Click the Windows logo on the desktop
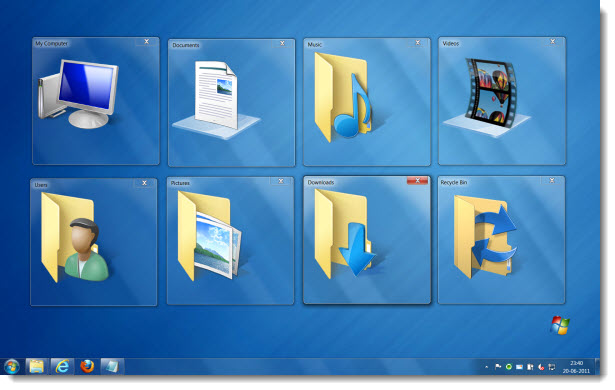615x390 pixels. [x=560, y=325]
